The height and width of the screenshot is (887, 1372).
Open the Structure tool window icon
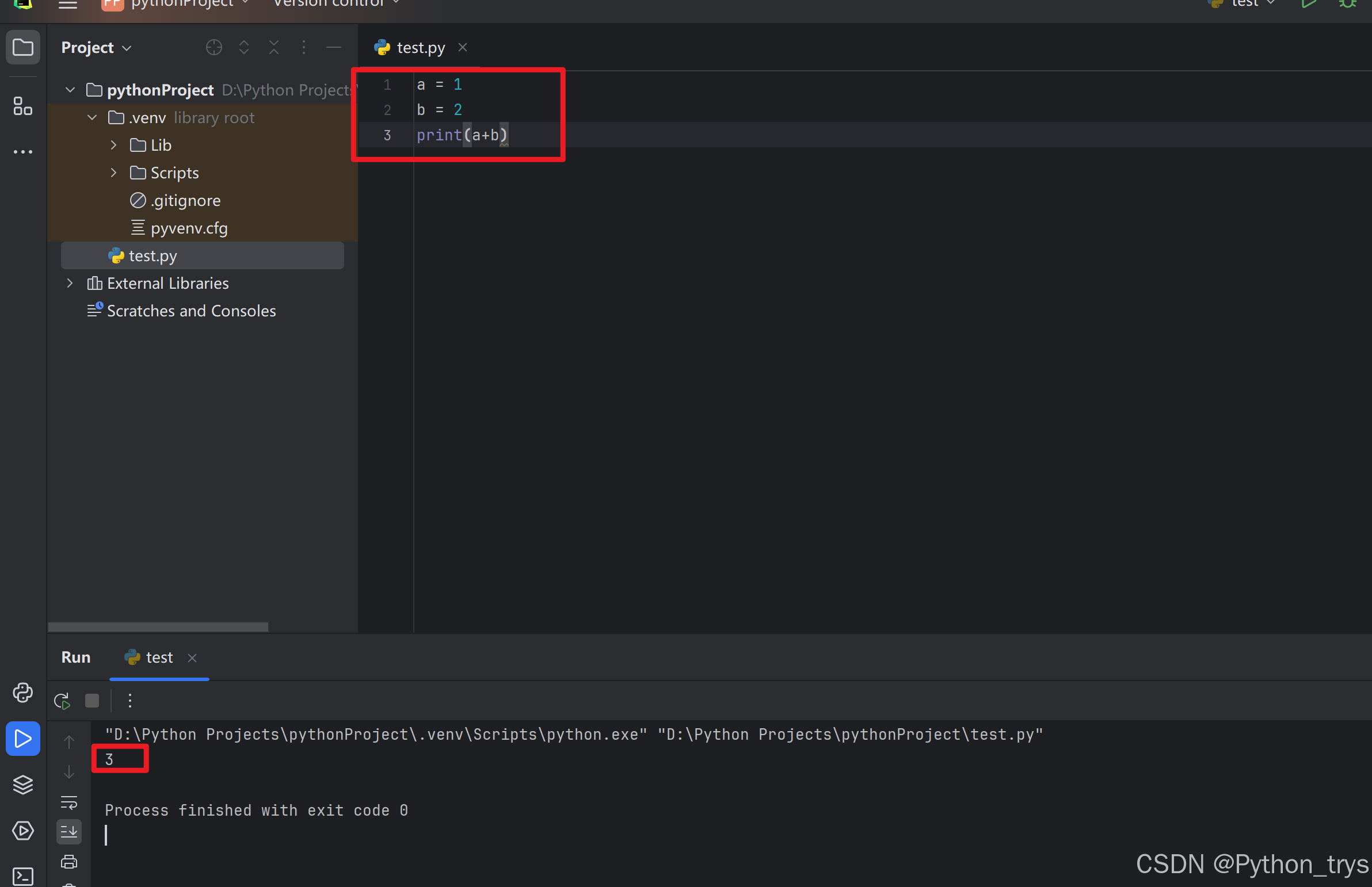(x=22, y=106)
